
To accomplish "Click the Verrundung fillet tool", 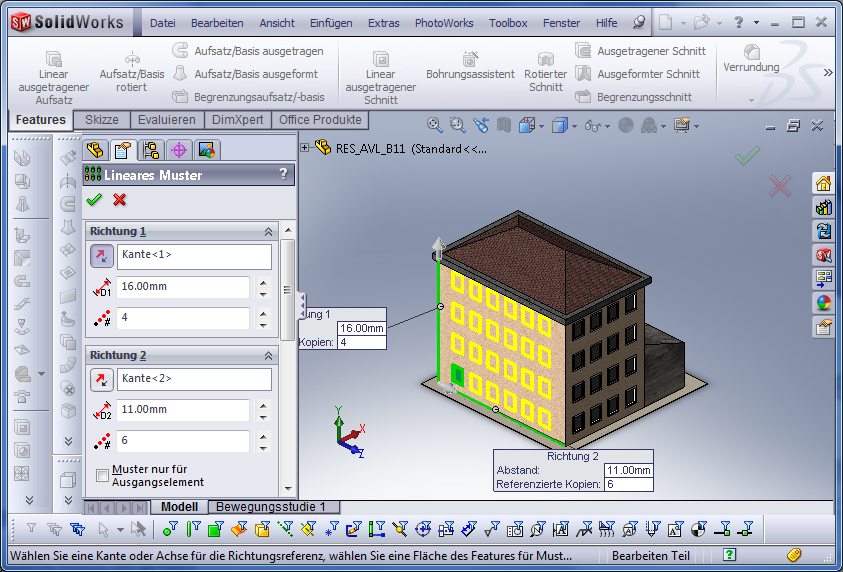I will coord(751,59).
